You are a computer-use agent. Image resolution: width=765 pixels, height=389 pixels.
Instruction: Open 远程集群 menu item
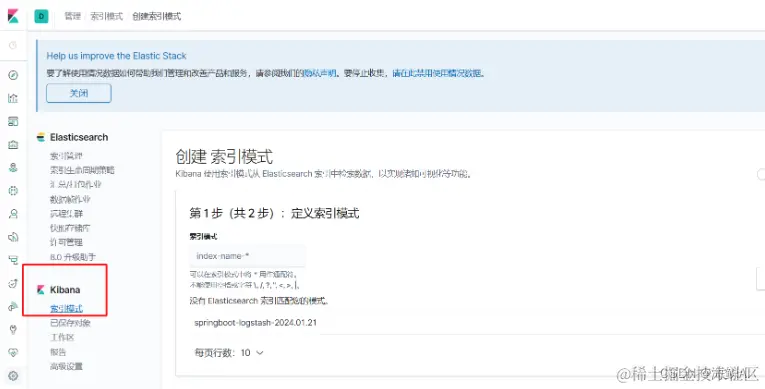click(66, 214)
